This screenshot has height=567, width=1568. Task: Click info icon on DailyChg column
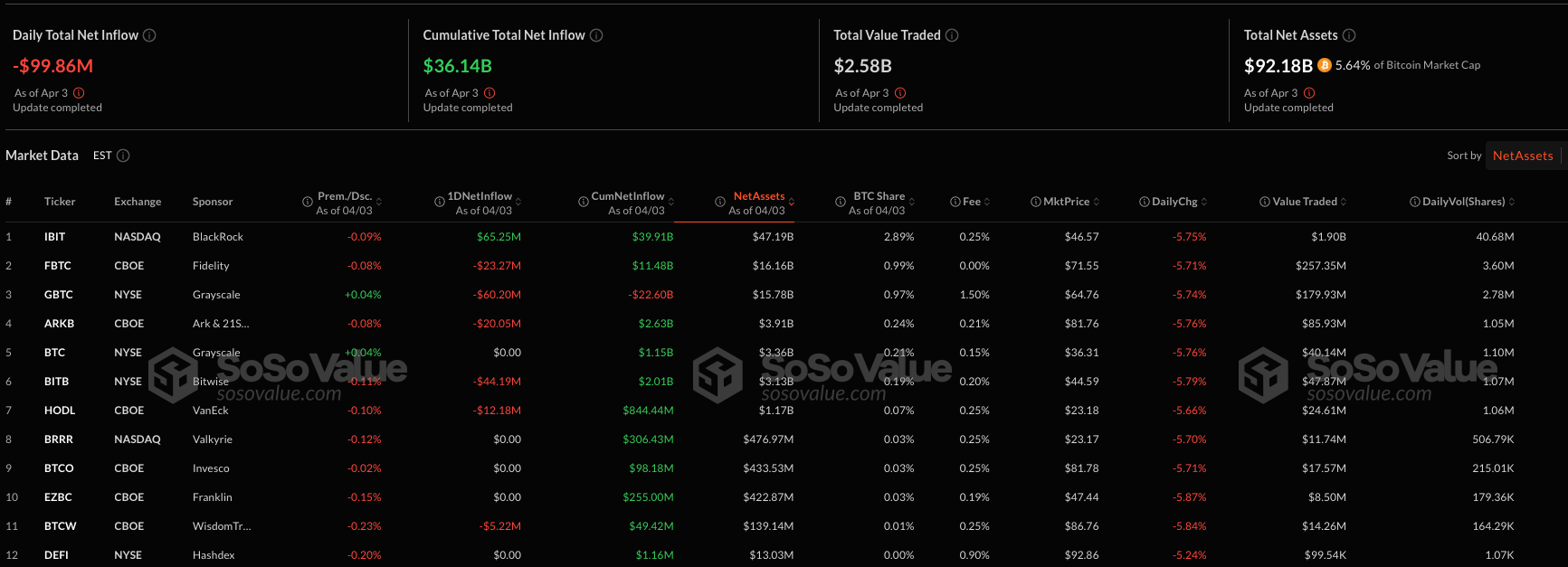click(x=1145, y=202)
